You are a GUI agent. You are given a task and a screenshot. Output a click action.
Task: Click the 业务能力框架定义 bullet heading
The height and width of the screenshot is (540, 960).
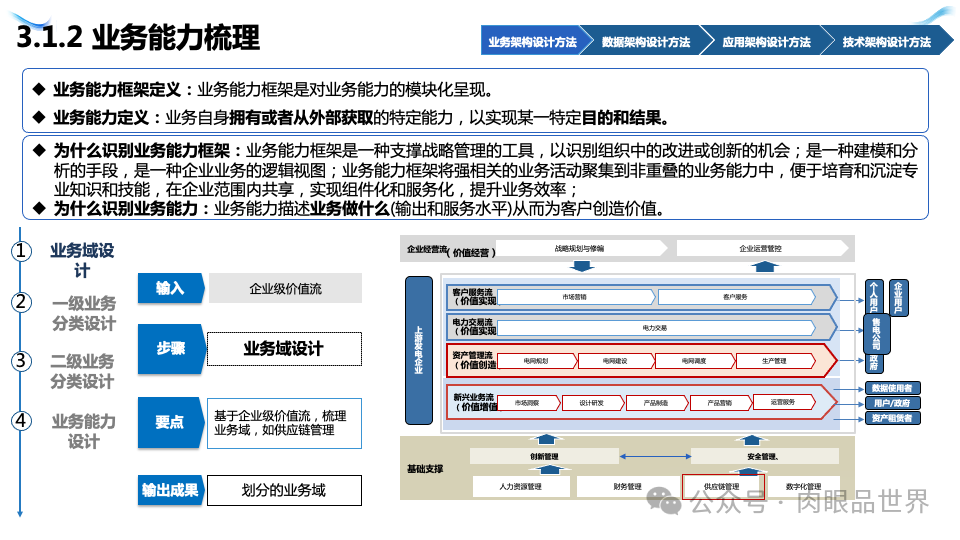coord(117,89)
